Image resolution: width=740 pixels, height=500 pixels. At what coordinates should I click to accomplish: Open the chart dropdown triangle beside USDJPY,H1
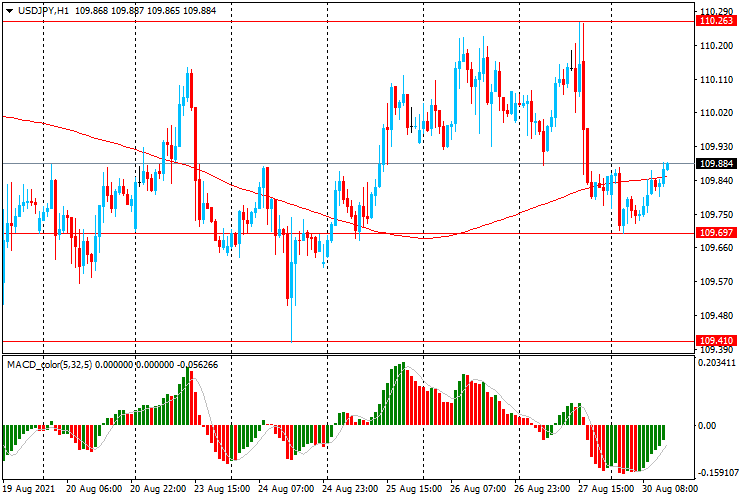pyautogui.click(x=9, y=11)
